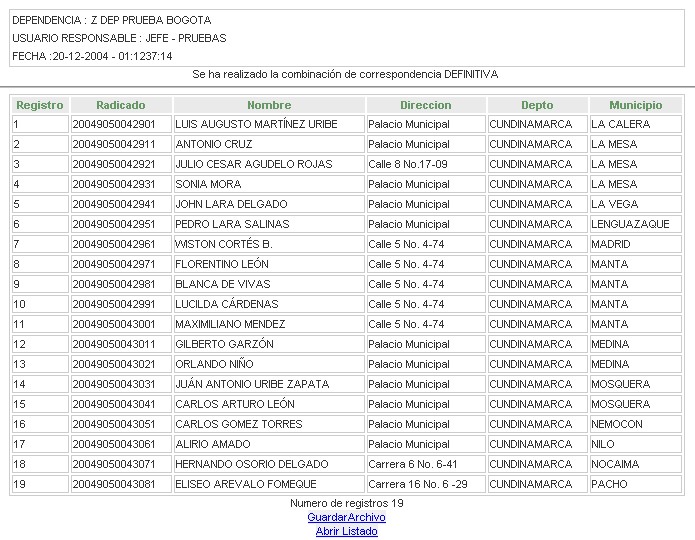Screen dimensions: 695x540
Task: Click municipality LENGUAZAQUE
Action: click(630, 224)
